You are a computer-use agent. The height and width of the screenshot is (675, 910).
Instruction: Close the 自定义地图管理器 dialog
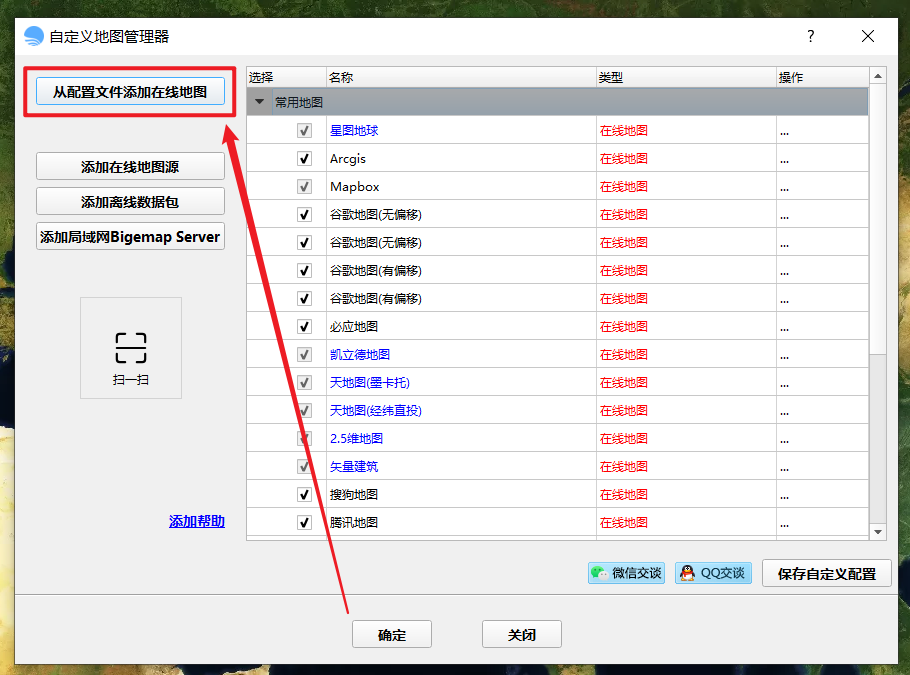[868, 36]
